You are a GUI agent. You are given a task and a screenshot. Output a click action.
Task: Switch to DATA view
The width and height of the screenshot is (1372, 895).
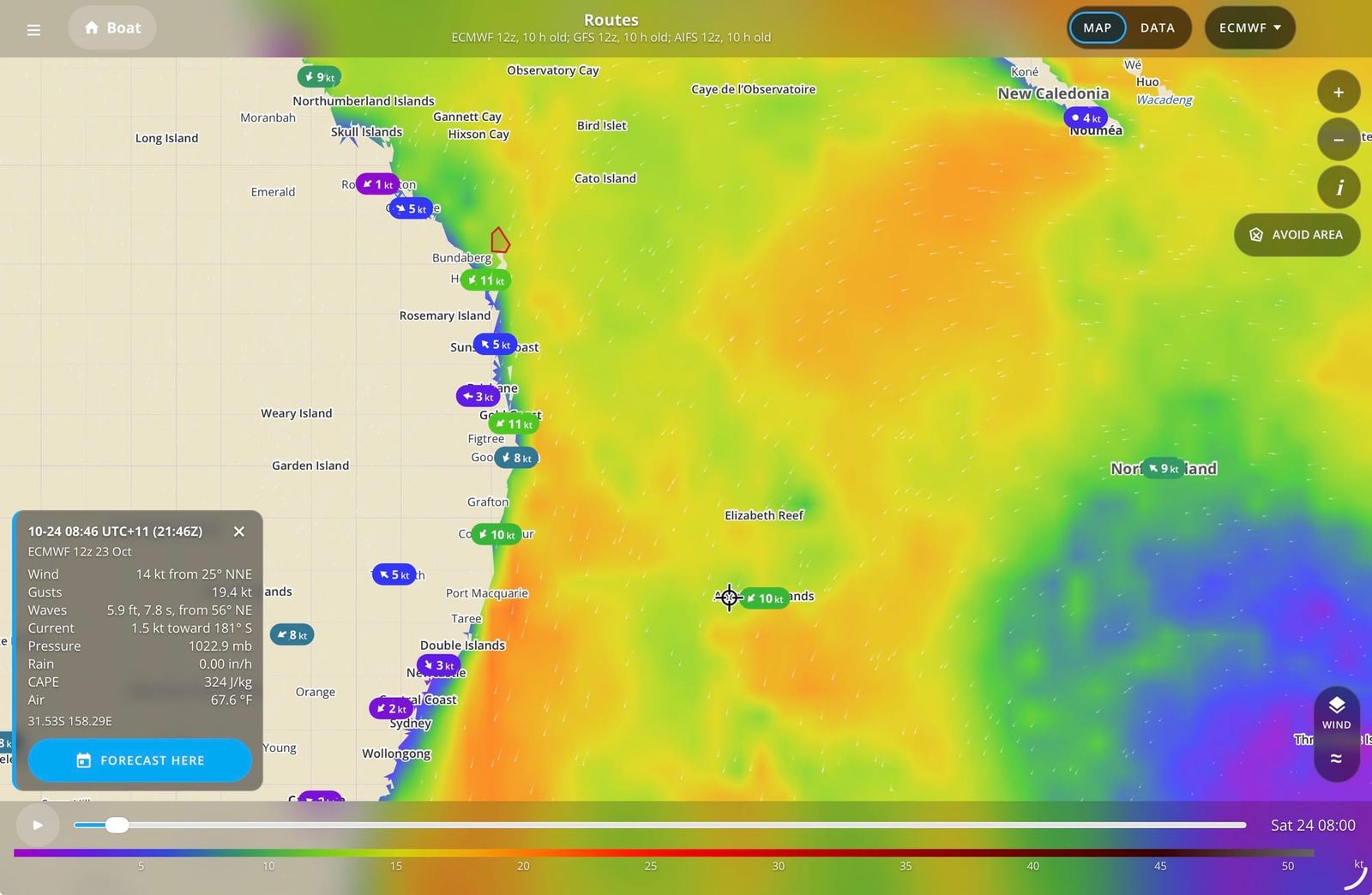point(1157,27)
